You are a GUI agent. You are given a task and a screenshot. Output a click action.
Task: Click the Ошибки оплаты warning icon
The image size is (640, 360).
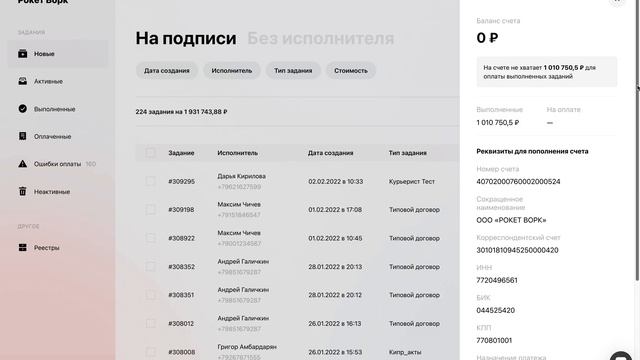22,164
